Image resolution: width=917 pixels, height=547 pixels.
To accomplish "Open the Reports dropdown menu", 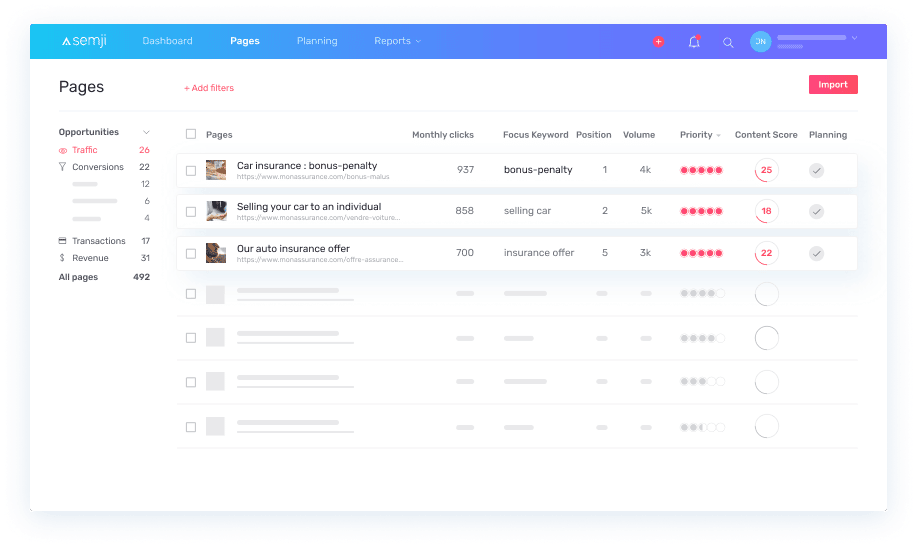I will point(397,41).
